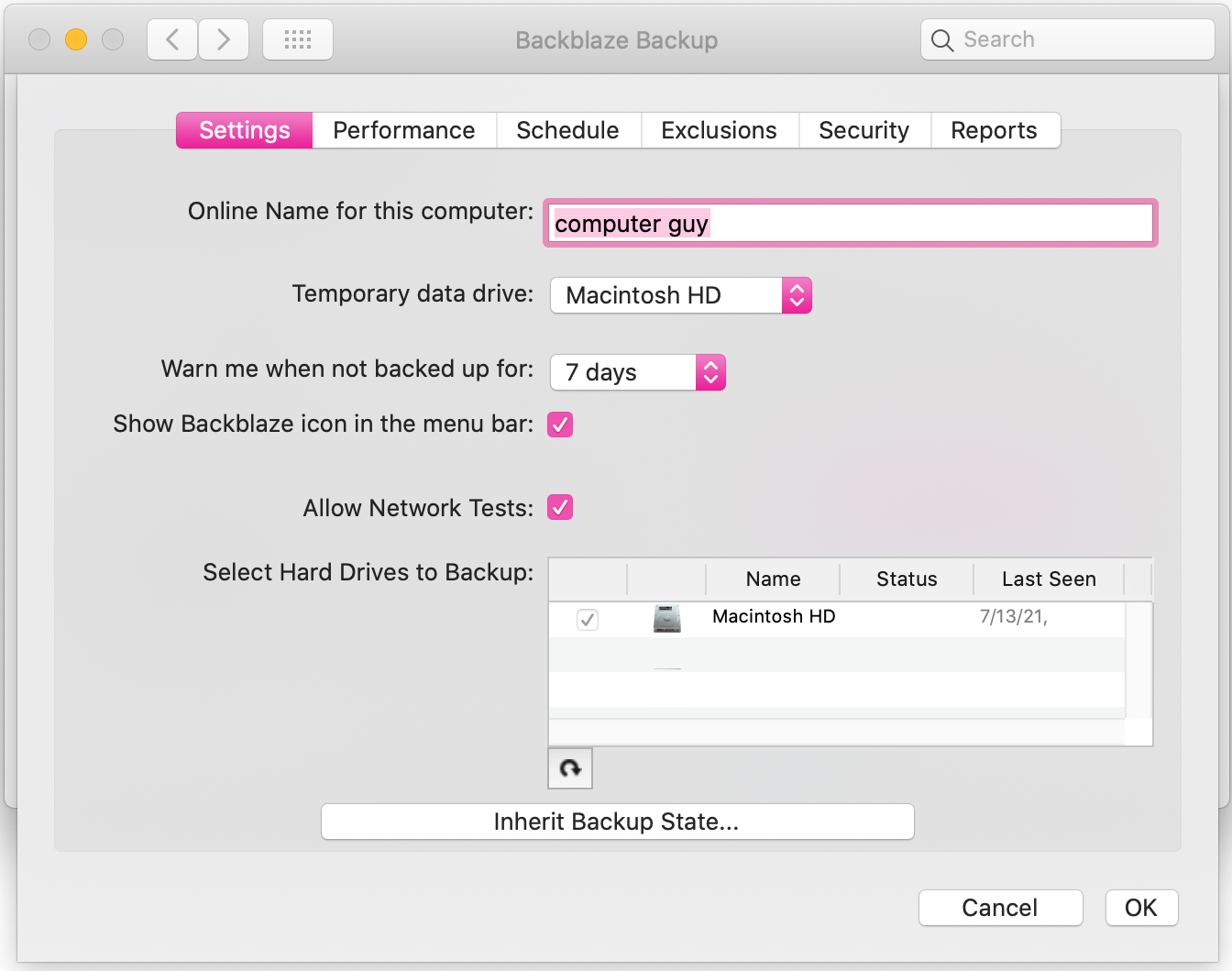Open the Schedule tab
The image size is (1232, 971).
point(568,130)
